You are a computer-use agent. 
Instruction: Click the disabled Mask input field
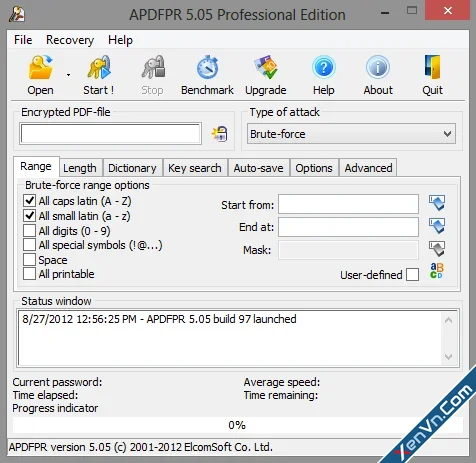tap(348, 250)
